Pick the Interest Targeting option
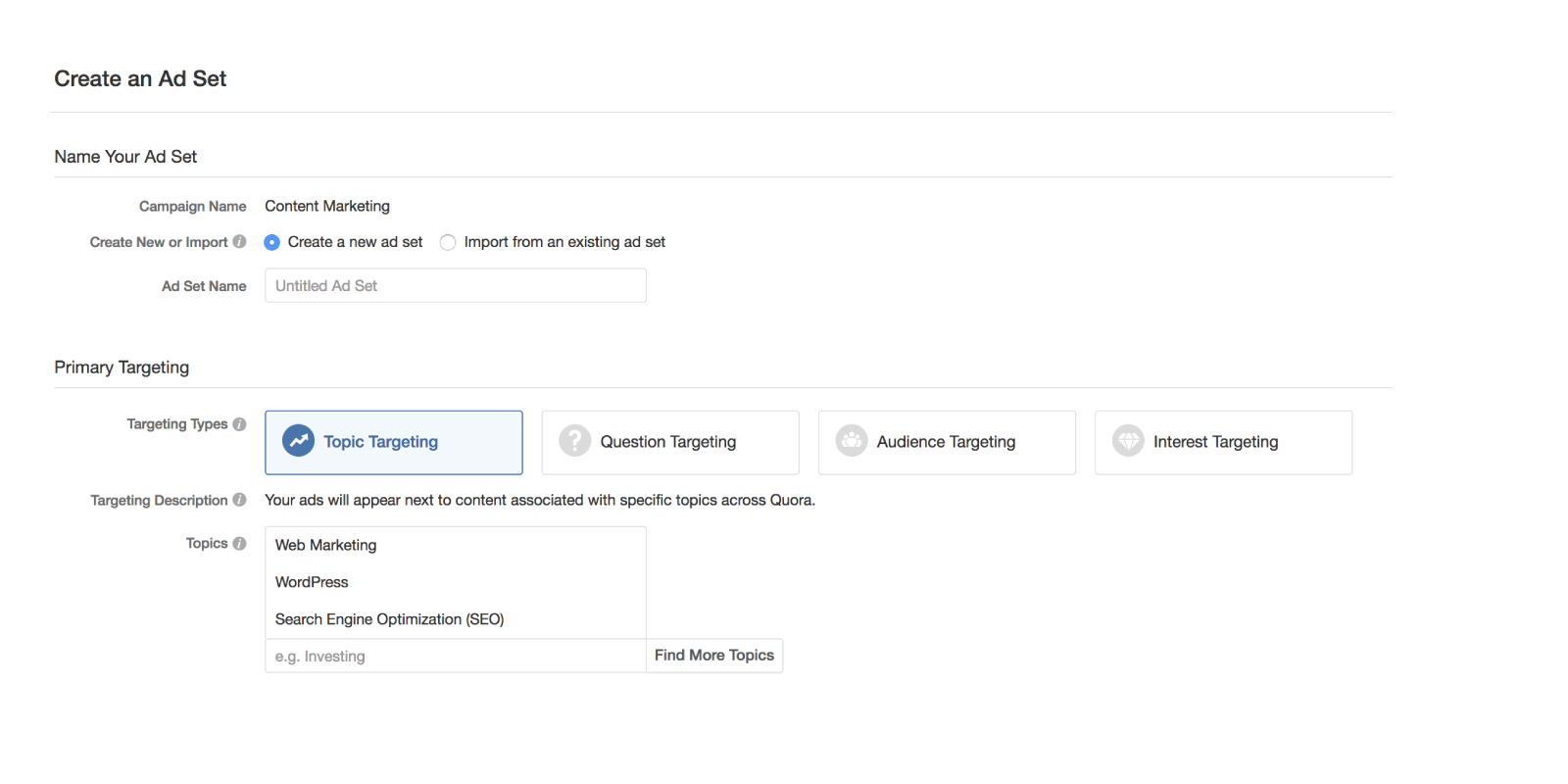Screen dimensions: 1568x784 click(x=1223, y=442)
